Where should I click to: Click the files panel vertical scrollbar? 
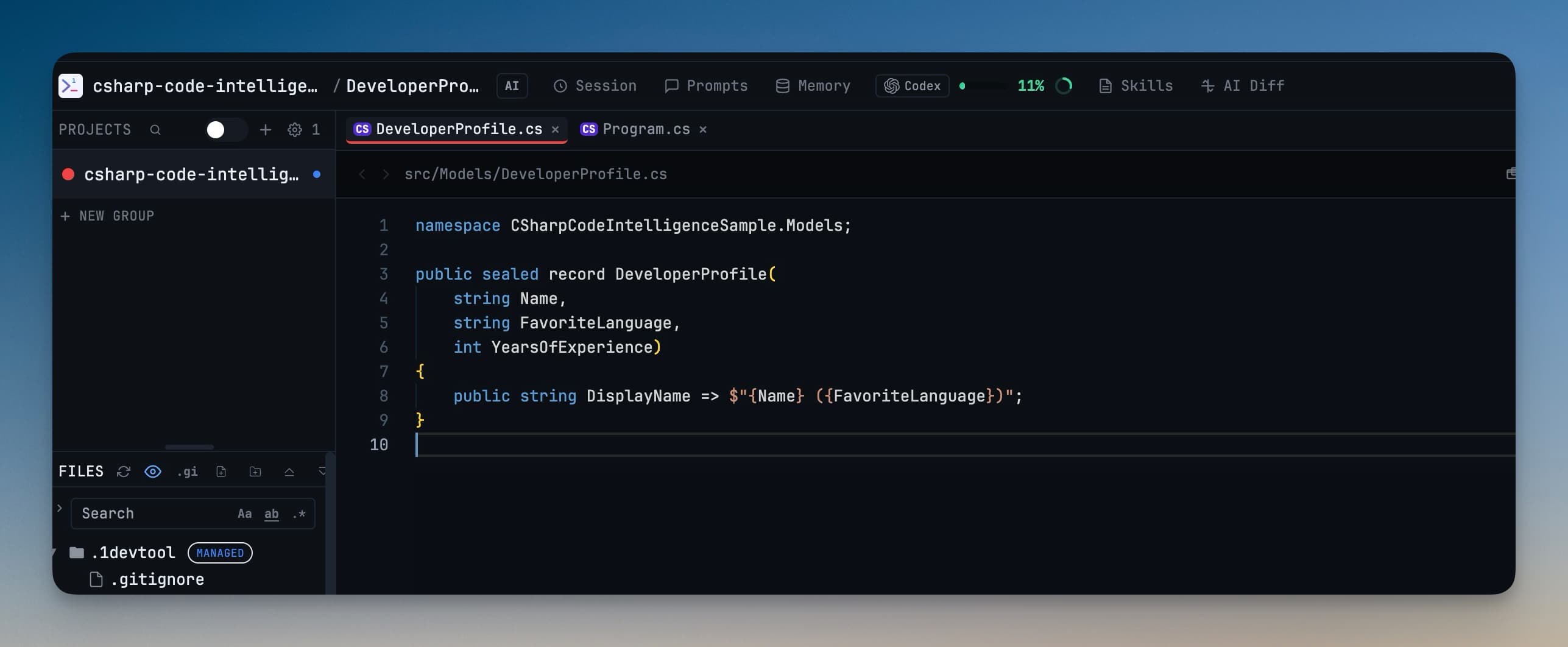click(x=330, y=523)
